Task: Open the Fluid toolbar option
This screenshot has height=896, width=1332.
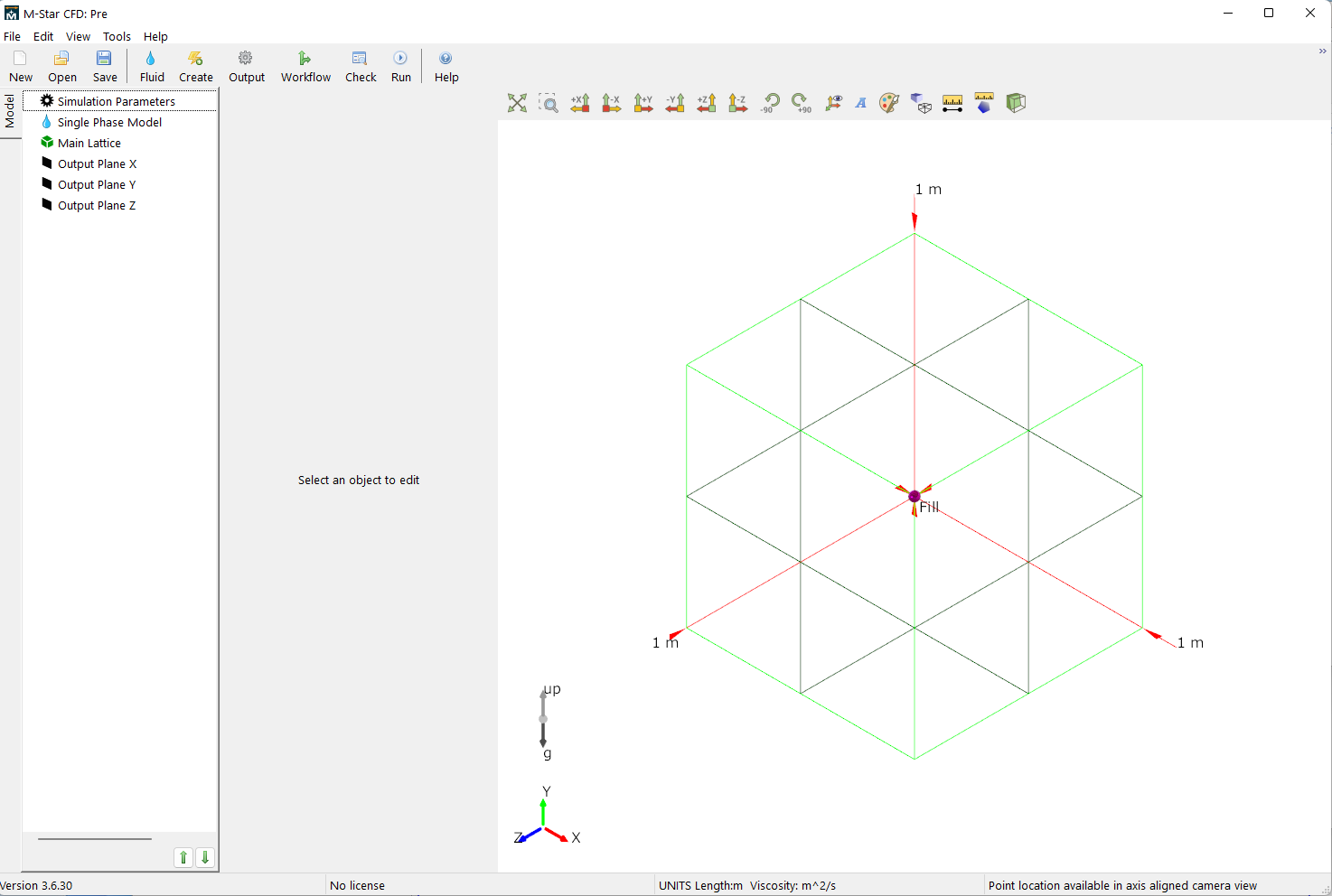Action: pyautogui.click(x=152, y=67)
